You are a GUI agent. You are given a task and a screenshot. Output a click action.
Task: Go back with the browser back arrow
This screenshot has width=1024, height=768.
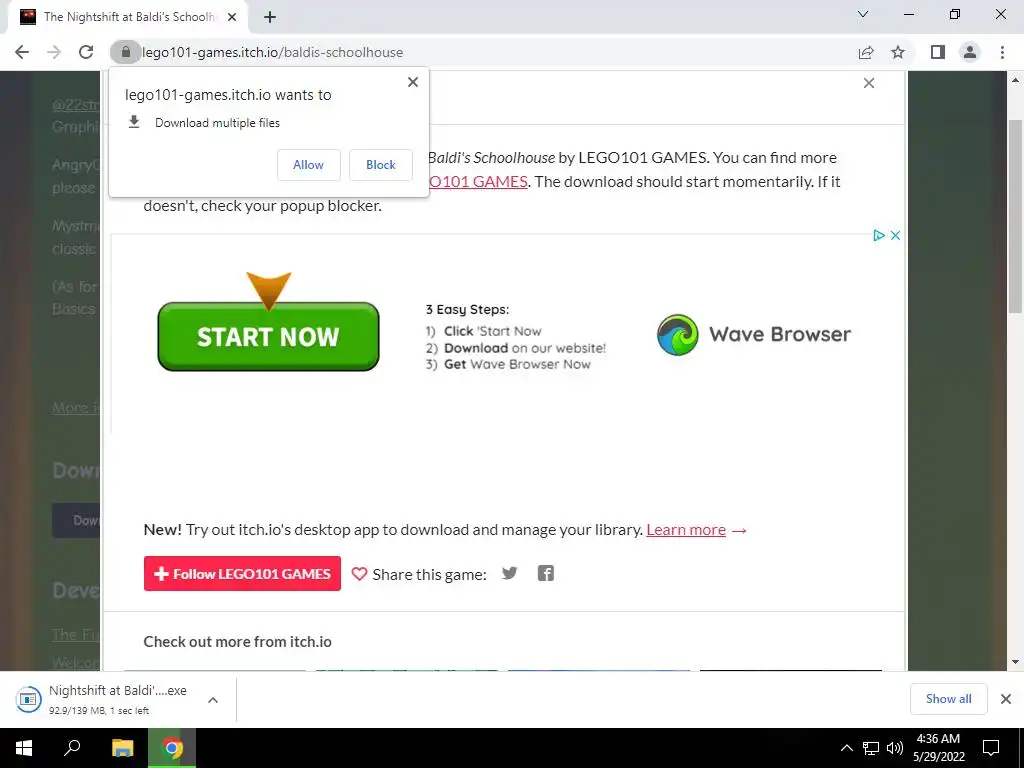[x=22, y=52]
